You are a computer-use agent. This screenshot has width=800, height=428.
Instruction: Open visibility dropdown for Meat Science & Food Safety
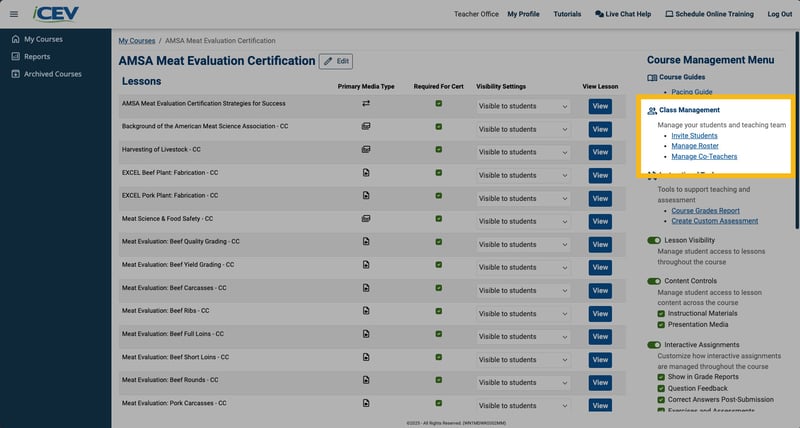pos(523,221)
